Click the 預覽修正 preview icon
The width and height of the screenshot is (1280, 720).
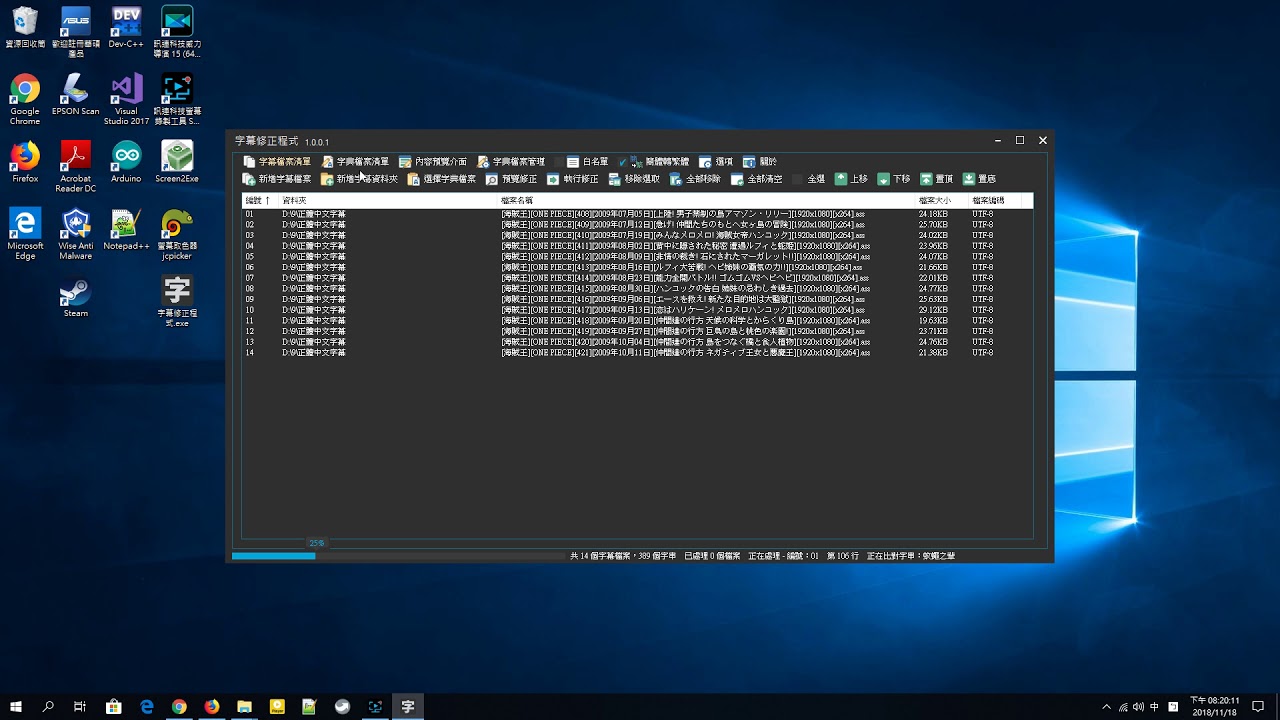coord(492,179)
